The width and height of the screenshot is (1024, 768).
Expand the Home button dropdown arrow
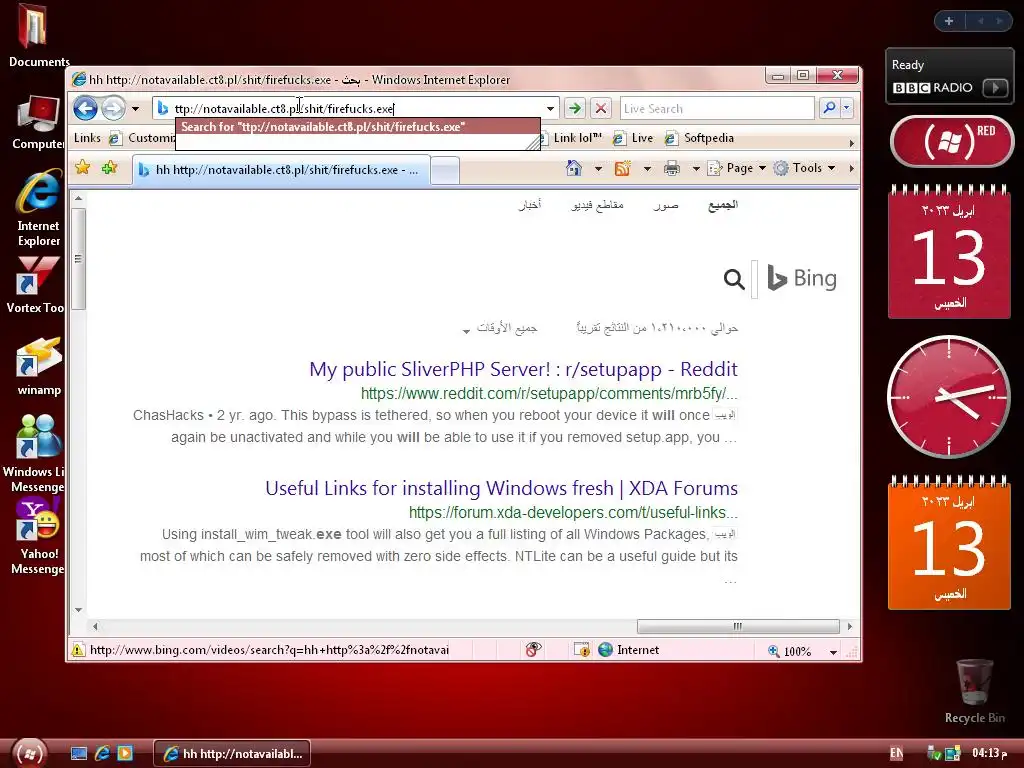click(x=598, y=168)
